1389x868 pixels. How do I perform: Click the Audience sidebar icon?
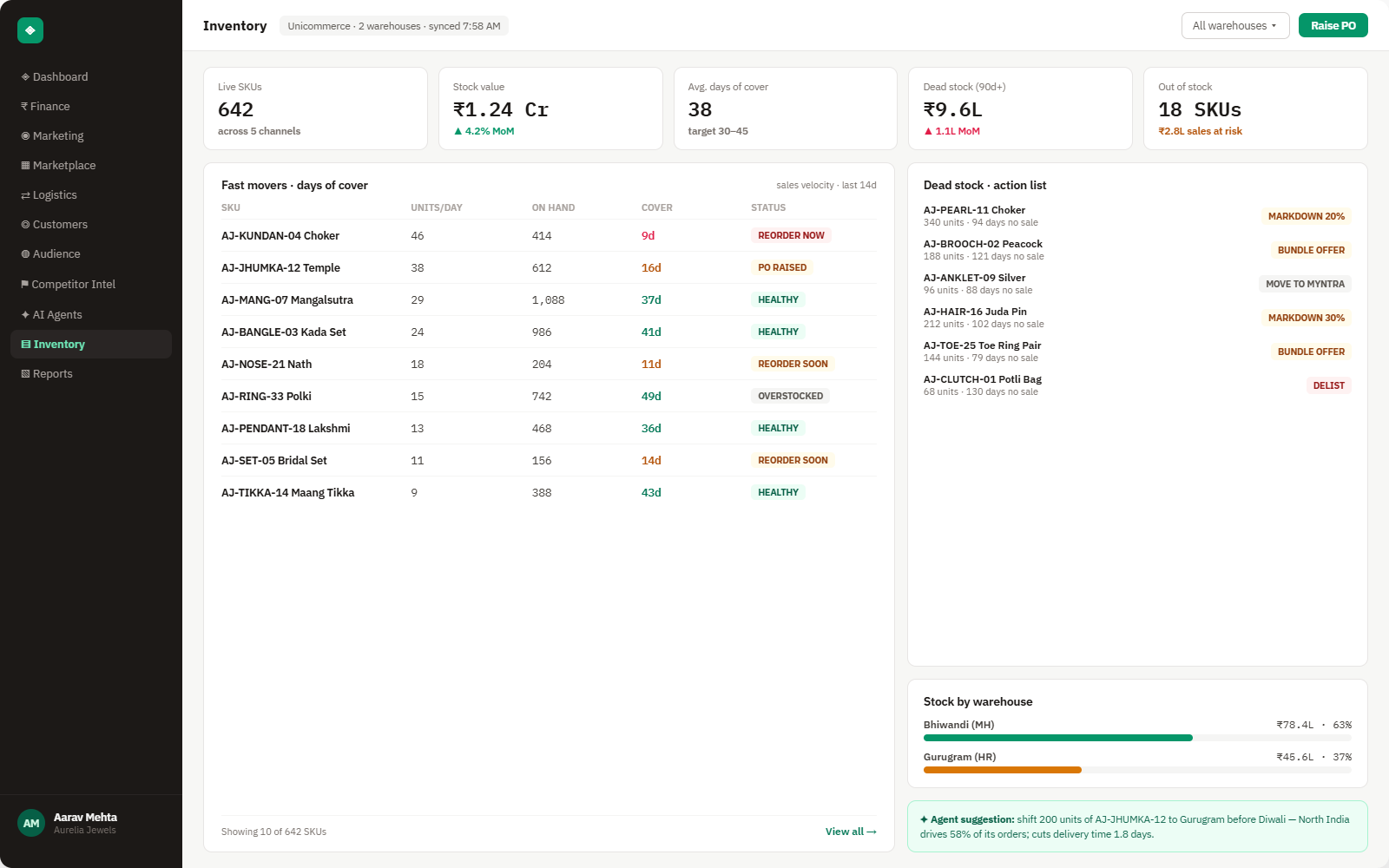(25, 254)
